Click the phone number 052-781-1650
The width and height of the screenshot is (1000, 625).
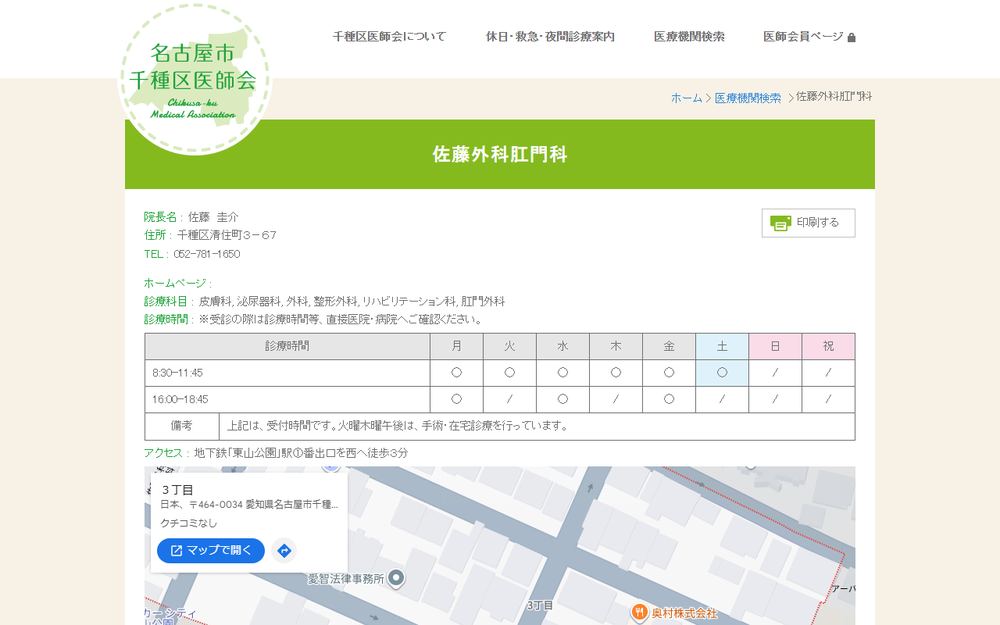[207, 254]
